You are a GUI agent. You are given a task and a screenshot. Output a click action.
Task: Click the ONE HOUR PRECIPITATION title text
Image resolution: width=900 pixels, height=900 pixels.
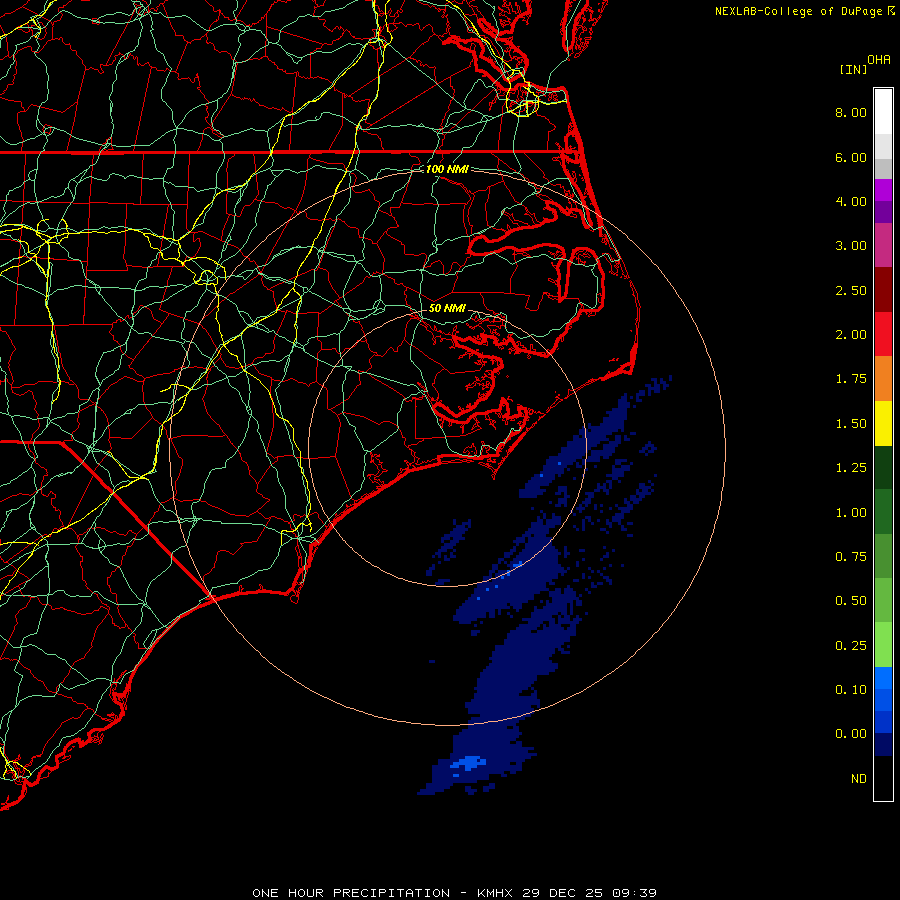pyautogui.click(x=351, y=893)
